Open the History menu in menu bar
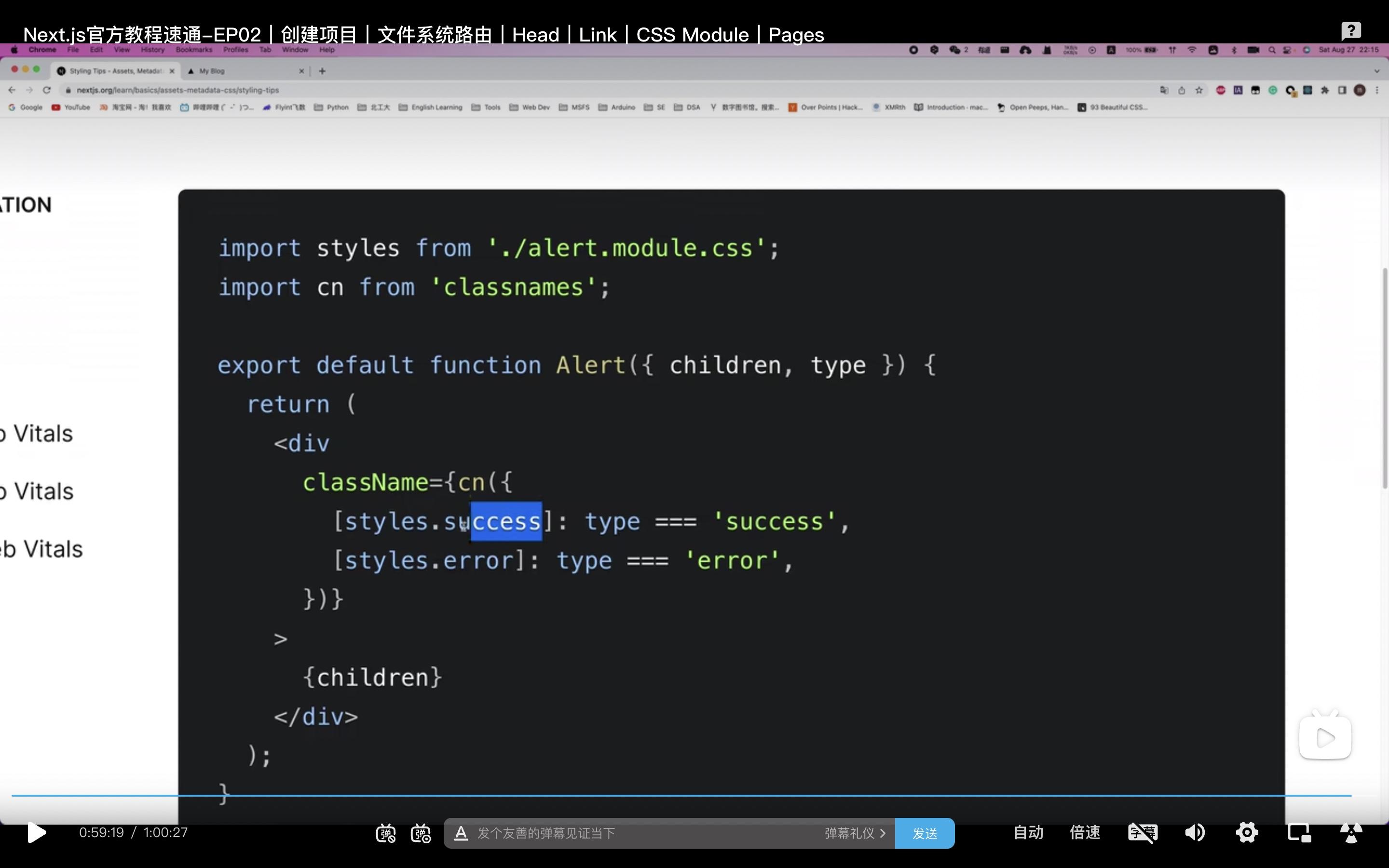This screenshot has height=868, width=1389. coord(152,50)
